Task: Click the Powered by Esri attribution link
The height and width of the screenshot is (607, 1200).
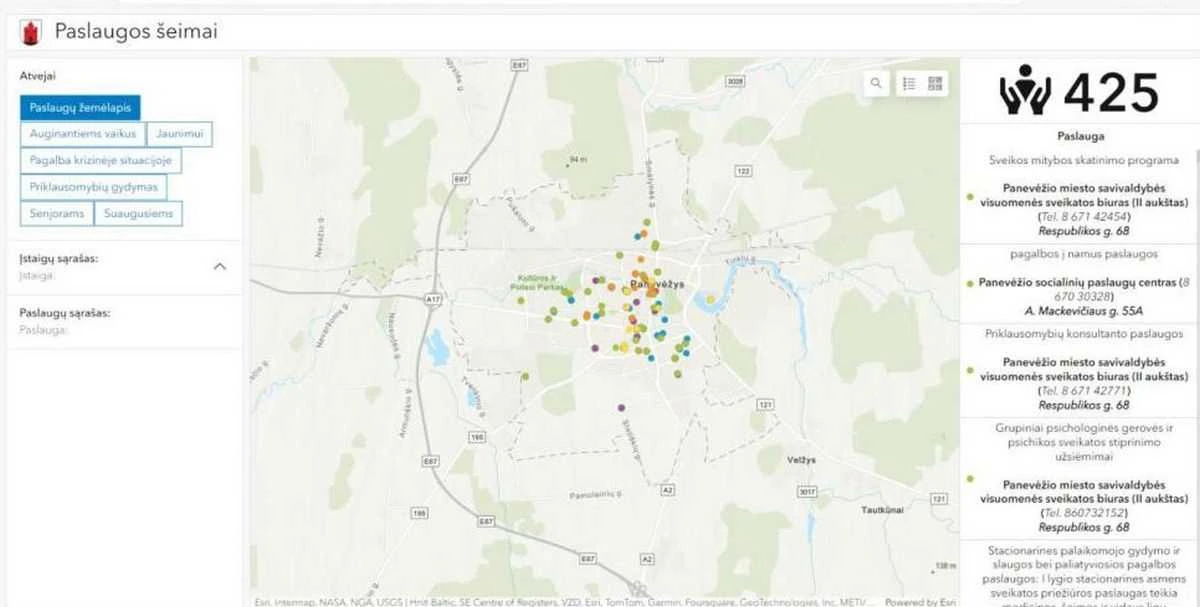Action: pyautogui.click(x=921, y=602)
